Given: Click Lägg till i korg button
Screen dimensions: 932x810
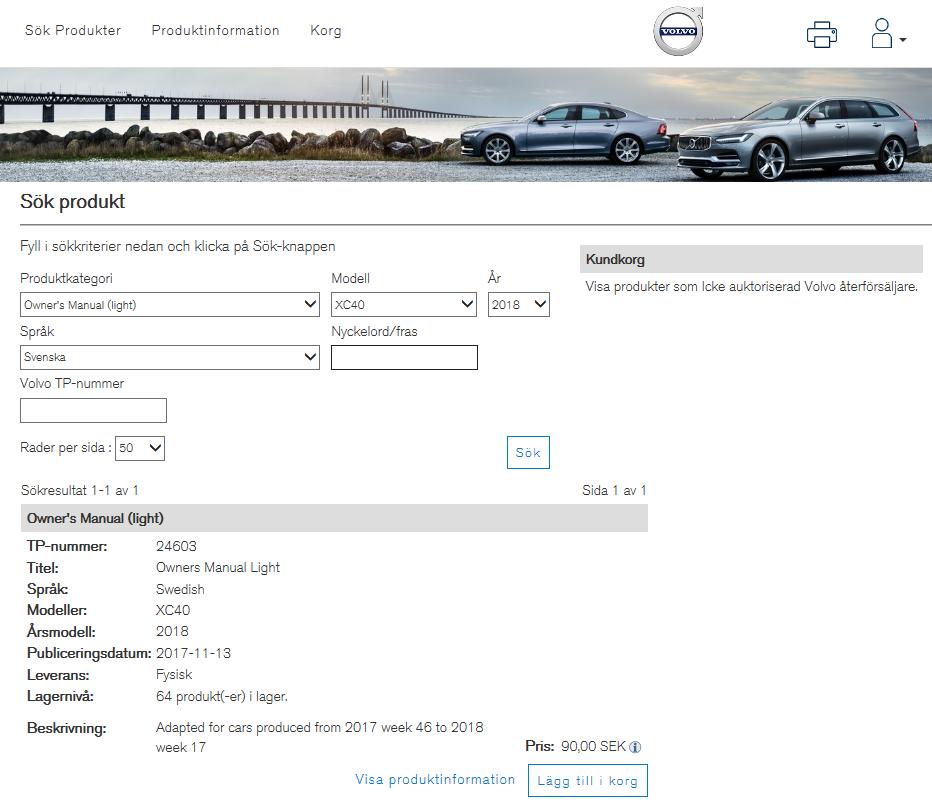Looking at the screenshot, I should (x=587, y=780).
